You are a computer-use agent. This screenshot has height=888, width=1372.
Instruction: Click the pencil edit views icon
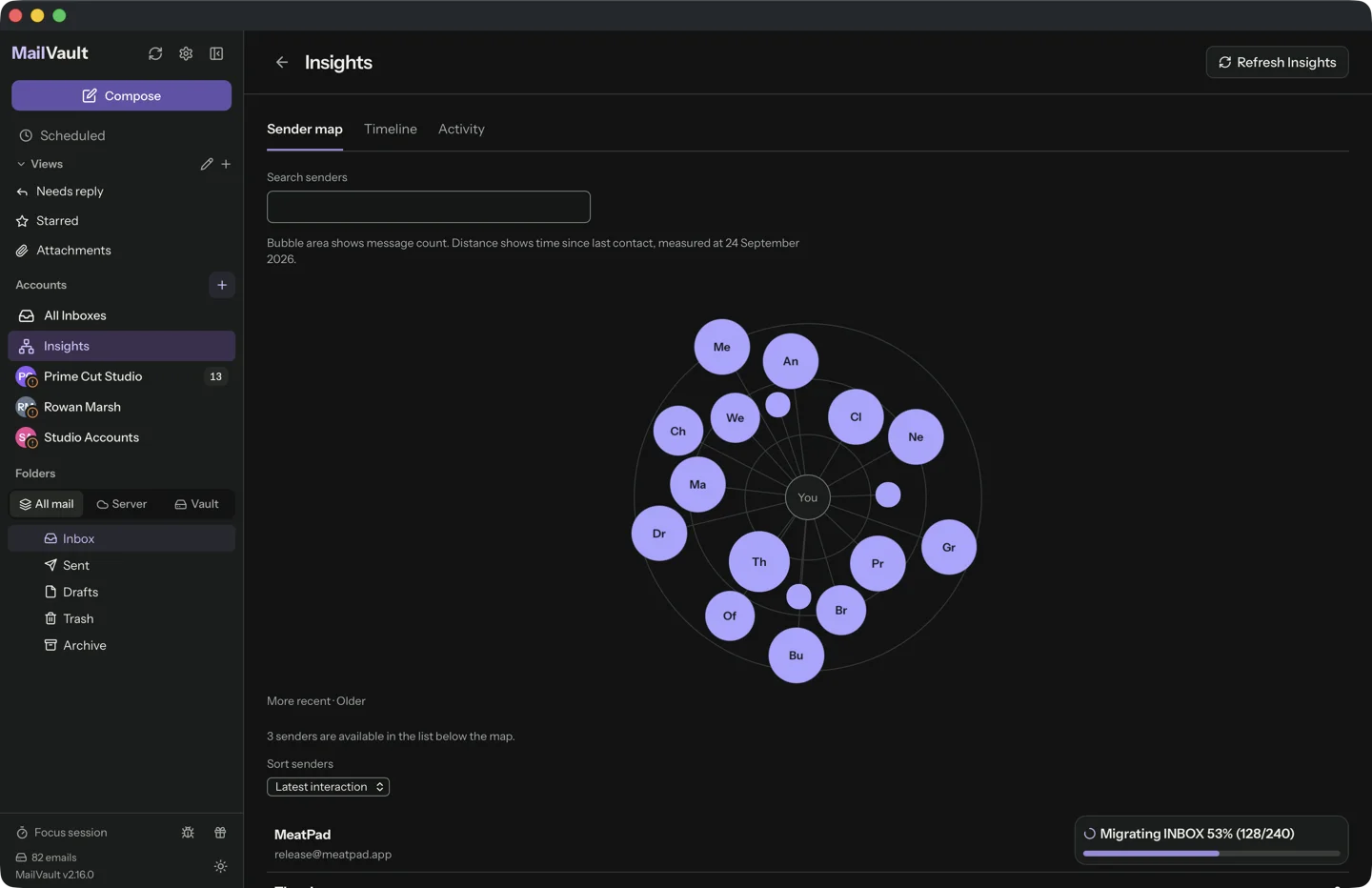coord(207,164)
